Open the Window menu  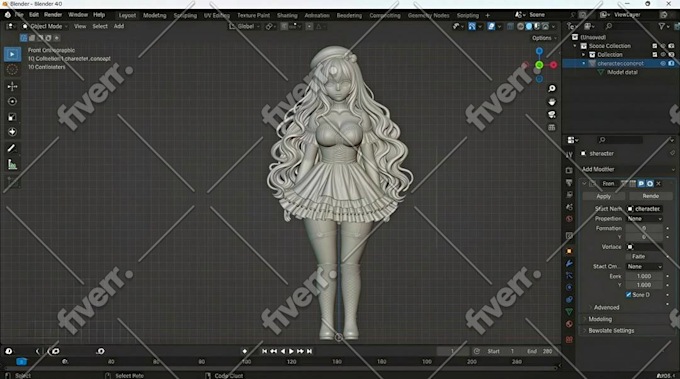tap(78, 15)
